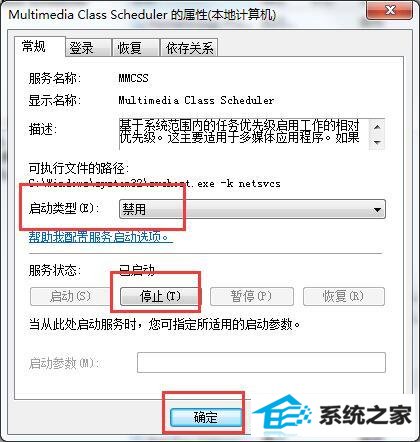
Task: Click the 启动参数(M) input field
Action: [x=261, y=362]
